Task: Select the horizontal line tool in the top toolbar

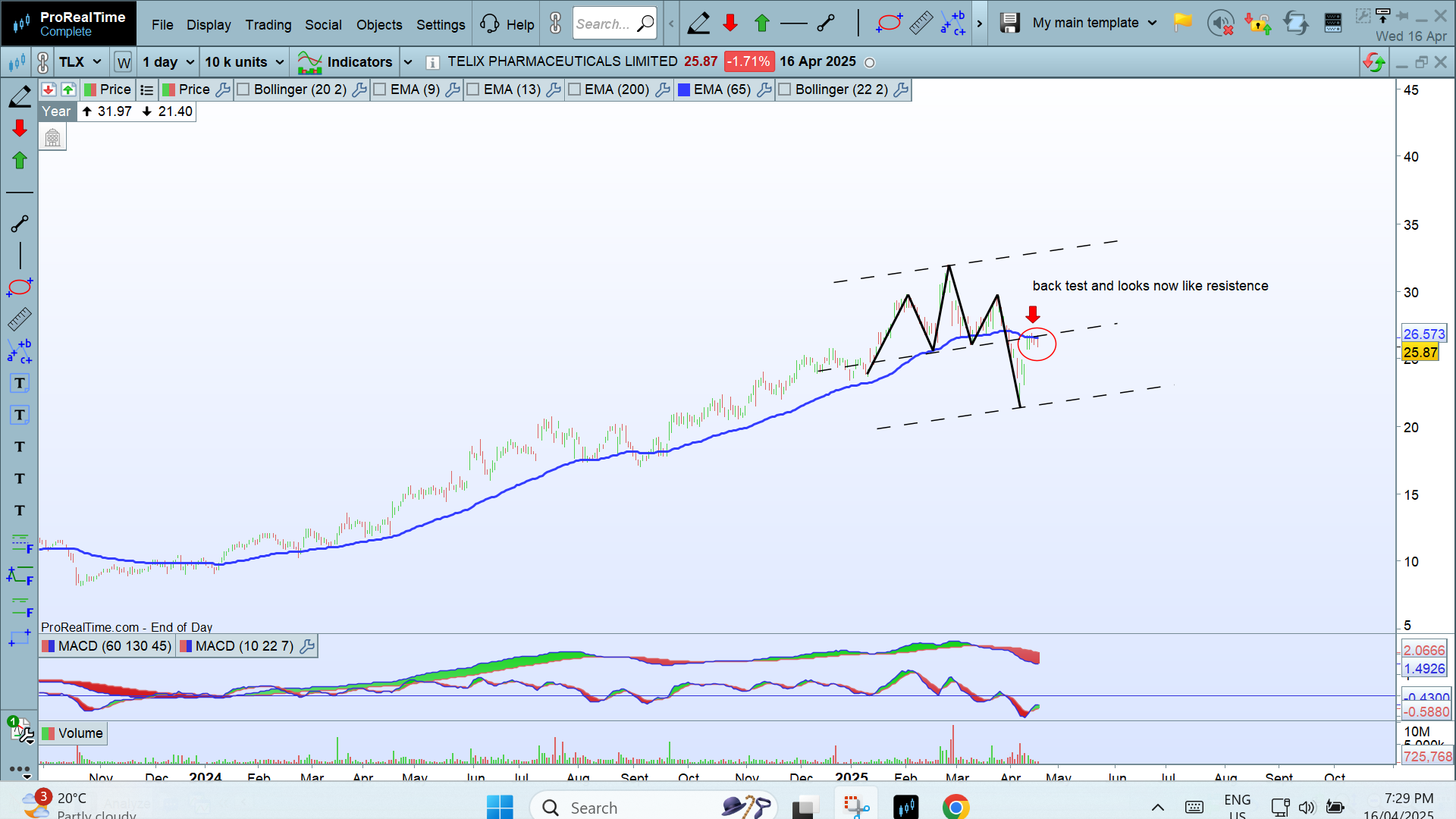Action: click(793, 24)
